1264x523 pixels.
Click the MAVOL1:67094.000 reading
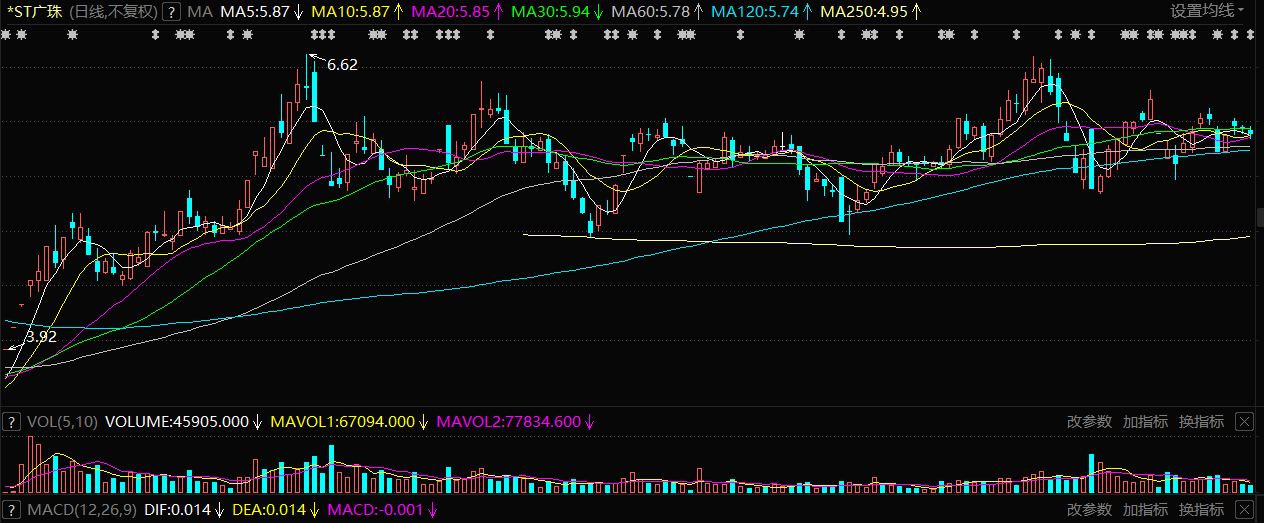point(342,421)
